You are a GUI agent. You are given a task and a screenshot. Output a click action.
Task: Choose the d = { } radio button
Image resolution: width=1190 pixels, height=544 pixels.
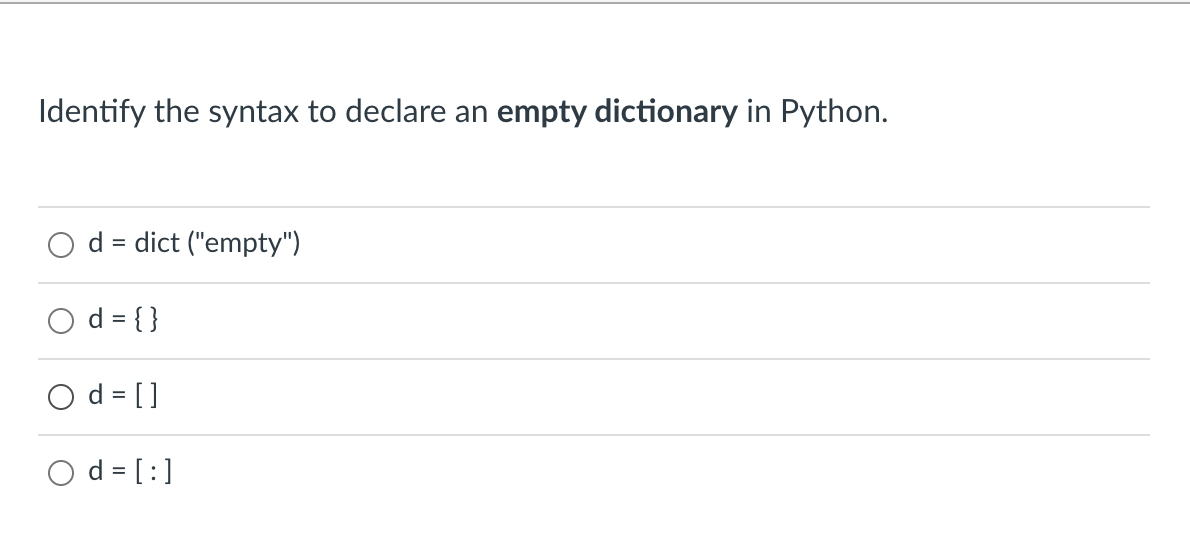61,321
